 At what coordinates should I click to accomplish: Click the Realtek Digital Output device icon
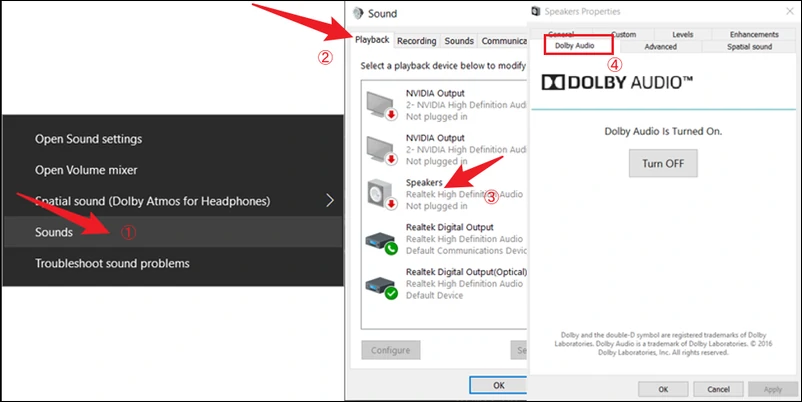tap(382, 241)
